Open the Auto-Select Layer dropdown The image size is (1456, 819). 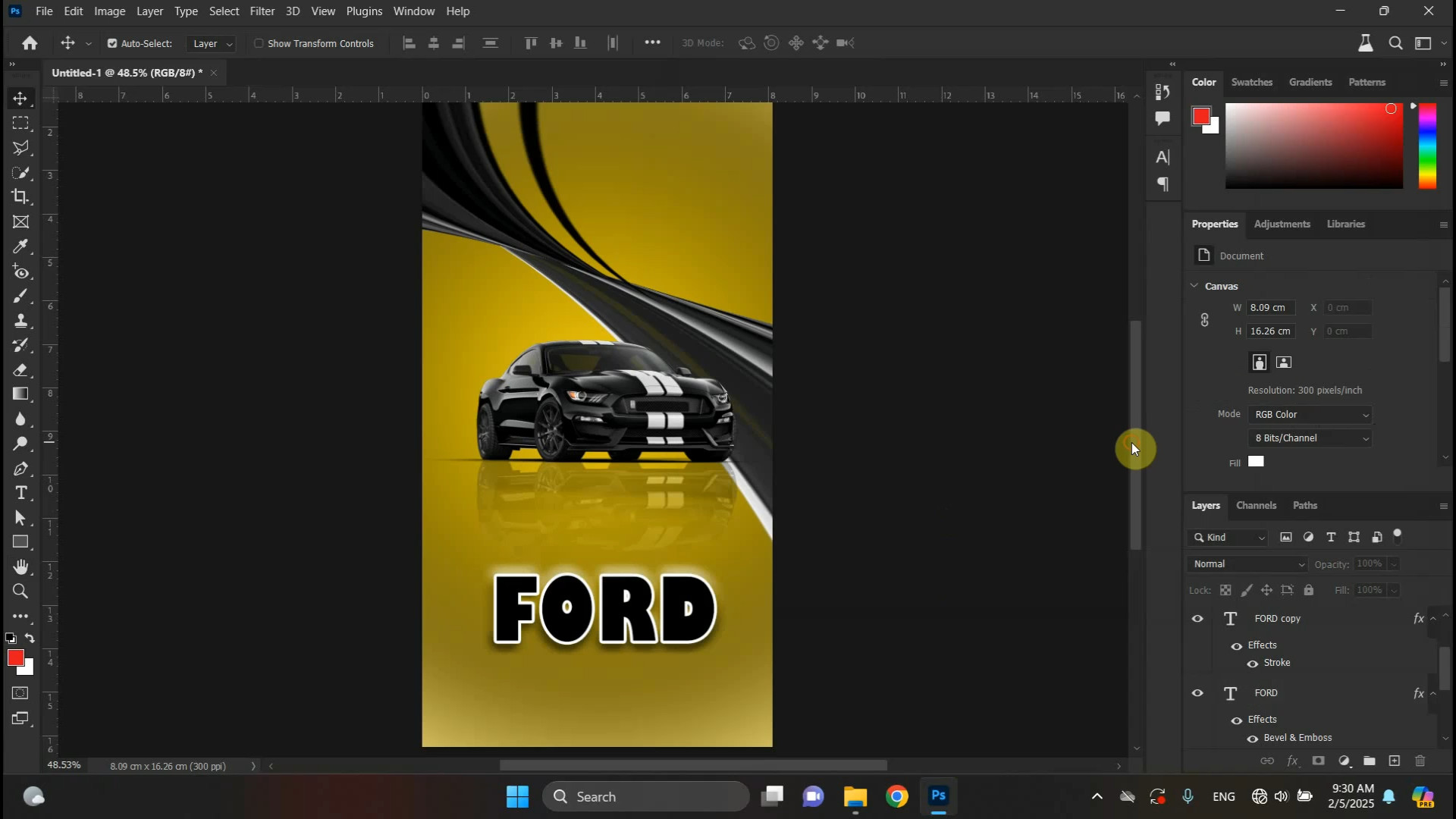tap(211, 44)
